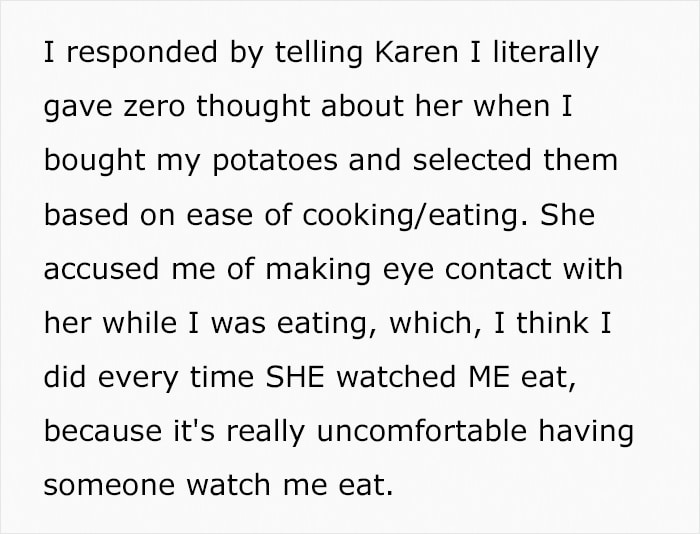The width and height of the screenshot is (700, 534).
Task: Click the word "accused" in the paragraph
Action: pos(101,270)
